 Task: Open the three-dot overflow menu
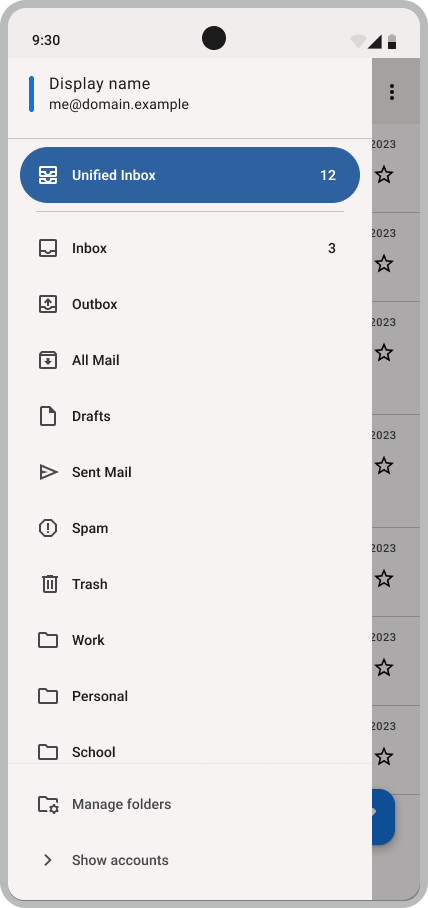tap(392, 92)
